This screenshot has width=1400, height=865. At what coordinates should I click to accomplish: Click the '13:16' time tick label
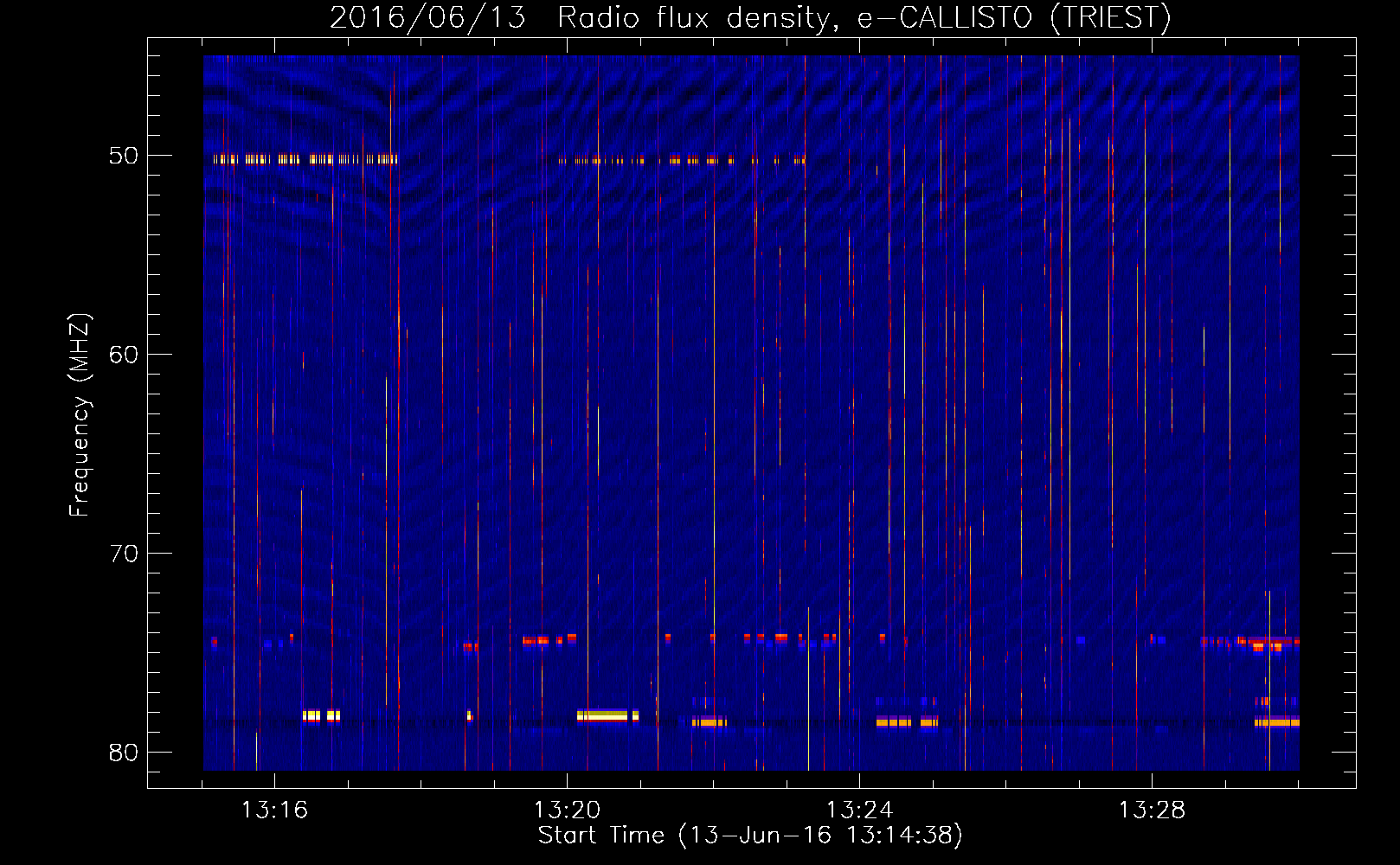[x=274, y=810]
